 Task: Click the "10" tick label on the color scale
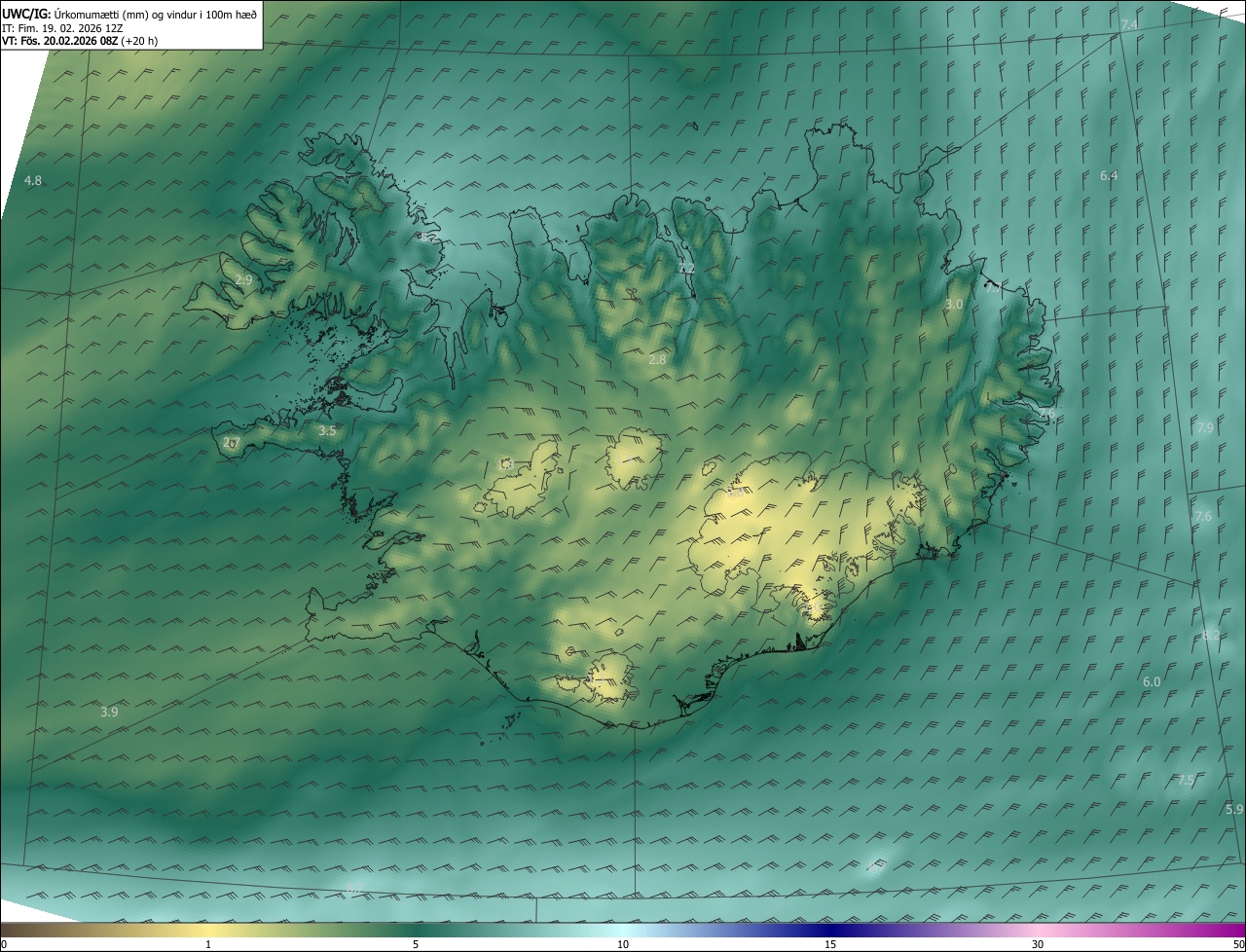(x=623, y=944)
